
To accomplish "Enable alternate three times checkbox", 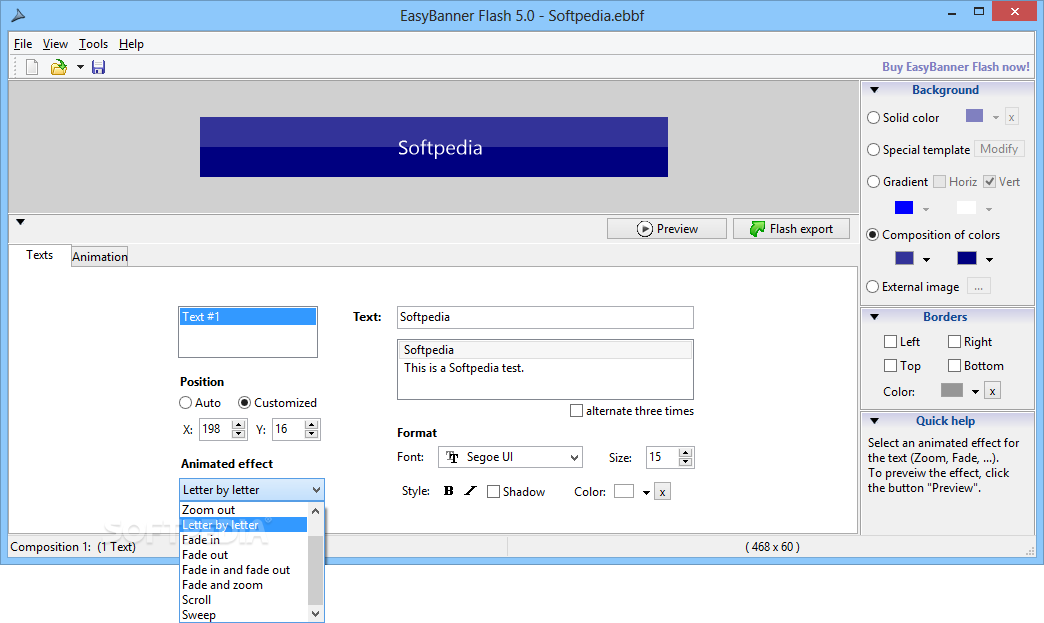I will point(577,411).
